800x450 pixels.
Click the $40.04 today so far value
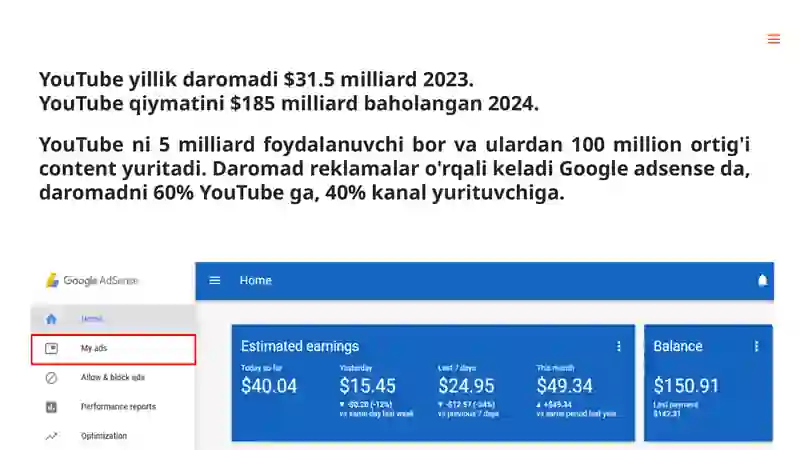[x=269, y=386]
